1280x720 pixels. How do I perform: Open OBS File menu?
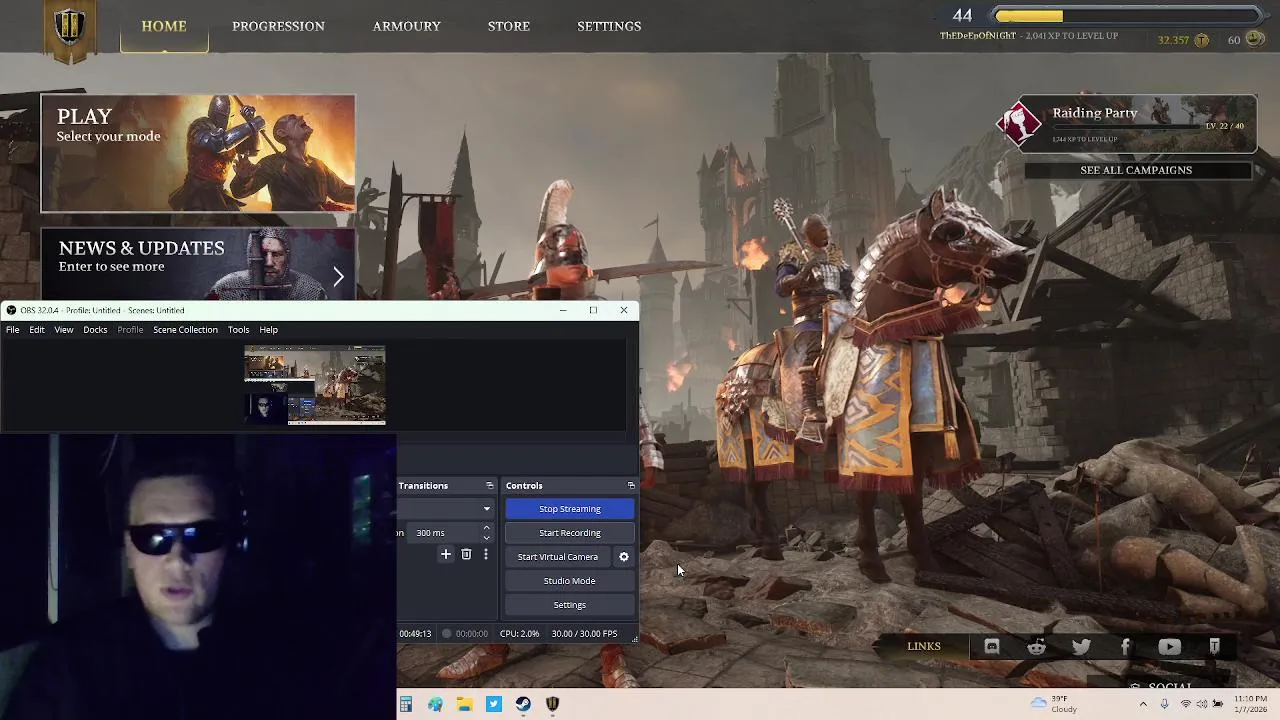(13, 330)
